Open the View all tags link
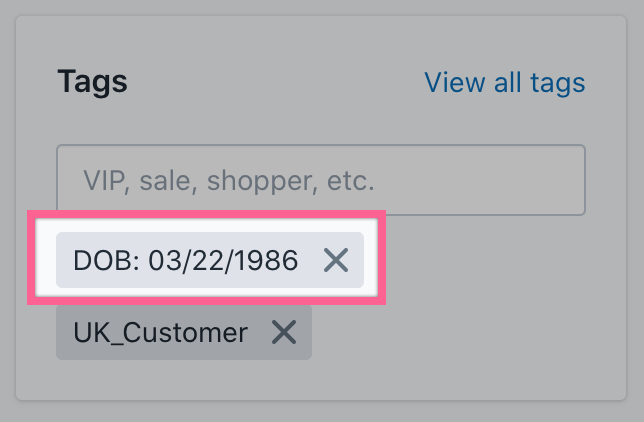Viewport: 644px width, 422px height. pos(505,82)
